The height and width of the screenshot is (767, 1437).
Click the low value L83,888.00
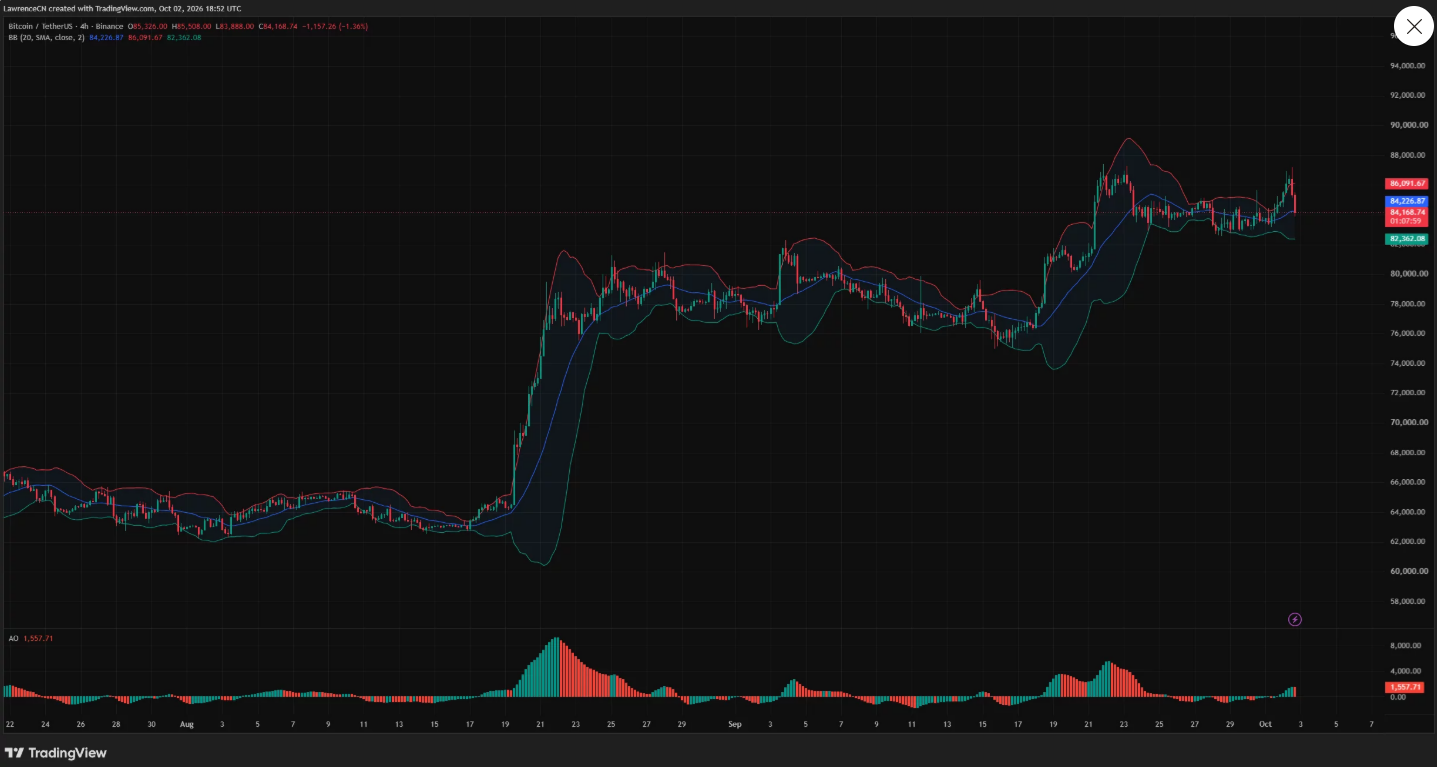click(235, 26)
